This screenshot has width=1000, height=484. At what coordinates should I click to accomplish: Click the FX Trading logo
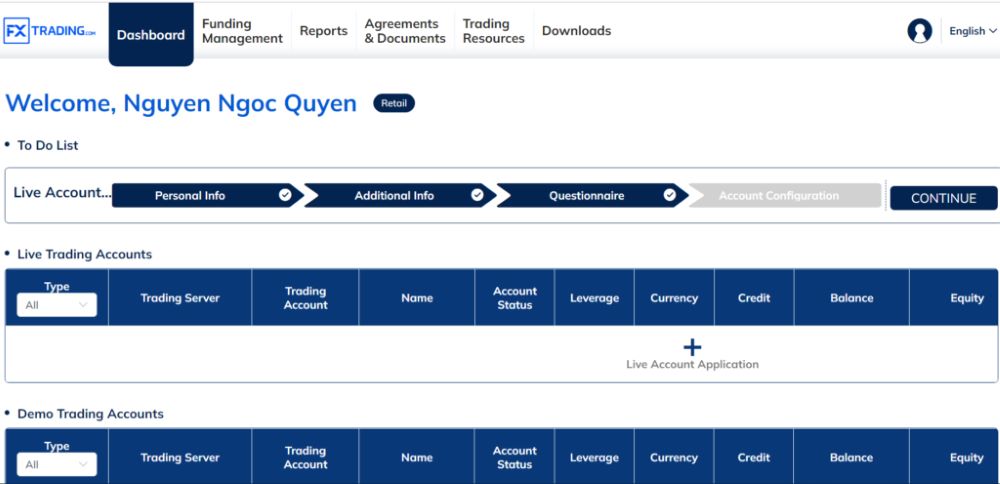(52, 31)
